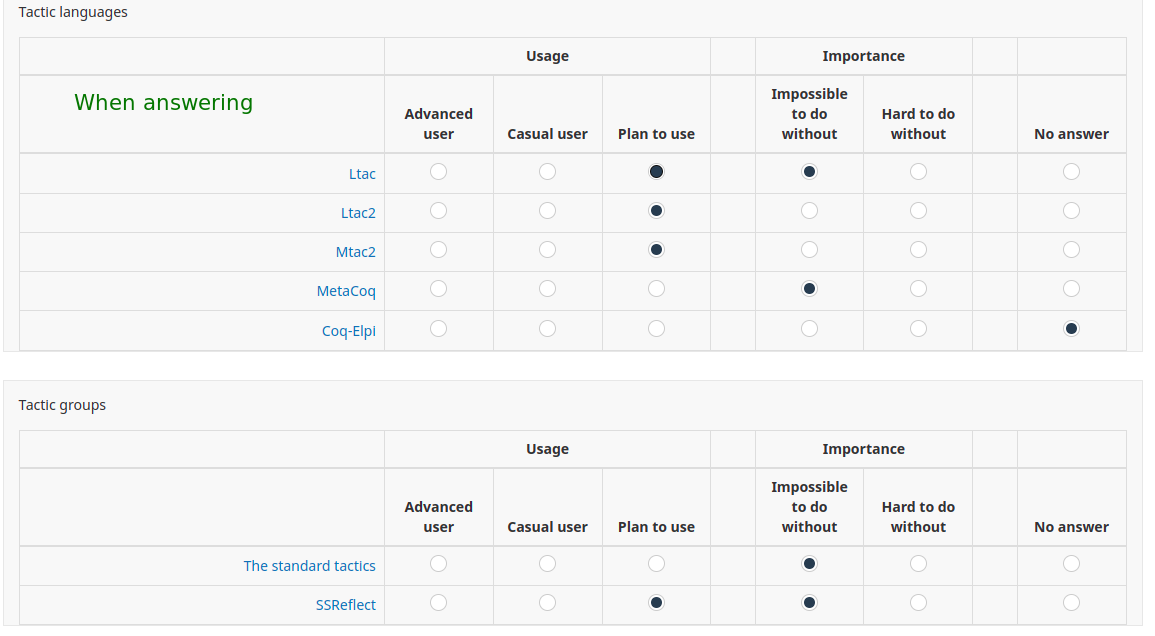Set Coq-Elpi to Casual user
Viewport: 1155px width, 636px height.
point(547,328)
